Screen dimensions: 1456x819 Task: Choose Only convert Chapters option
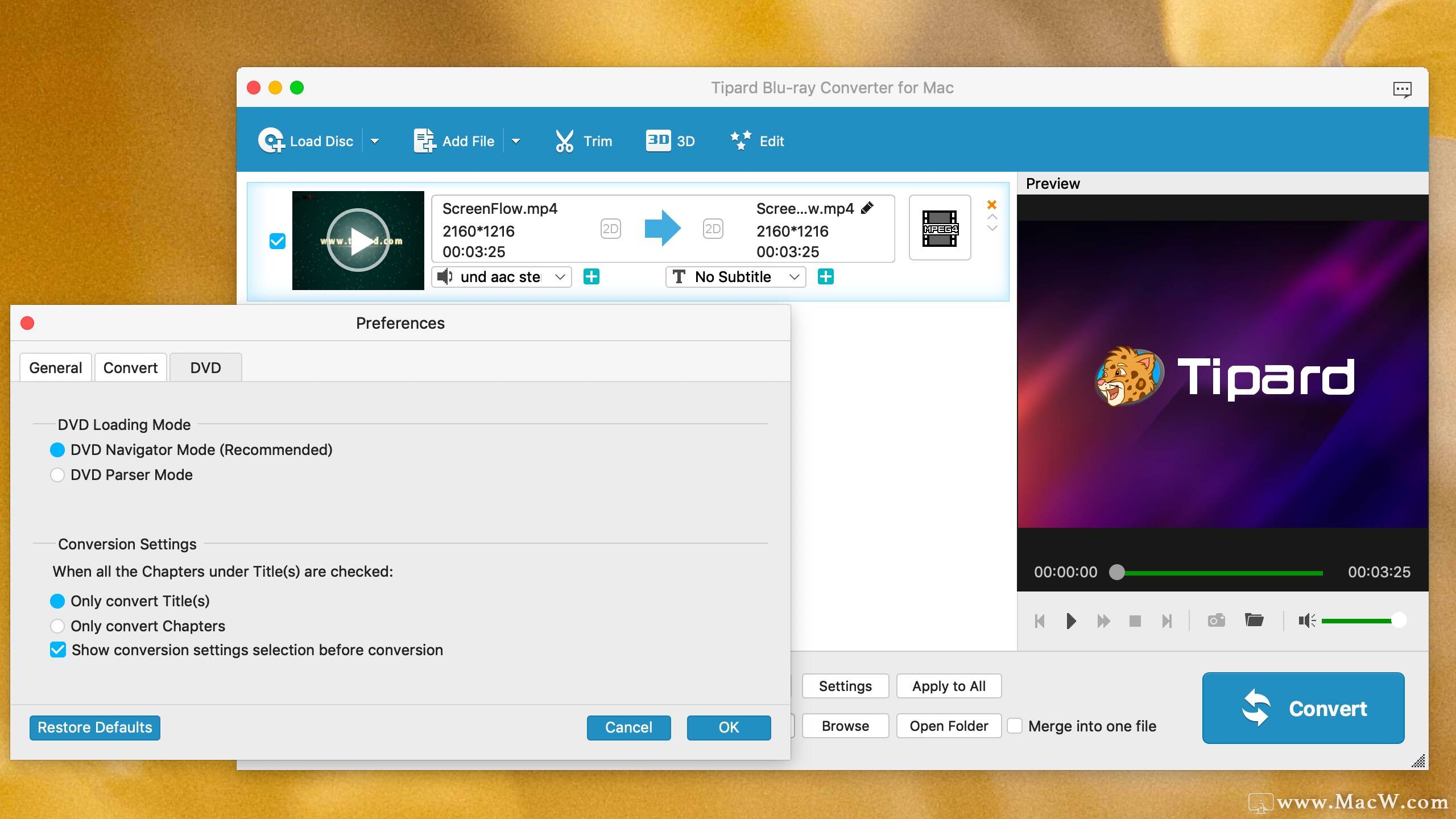coord(57,626)
